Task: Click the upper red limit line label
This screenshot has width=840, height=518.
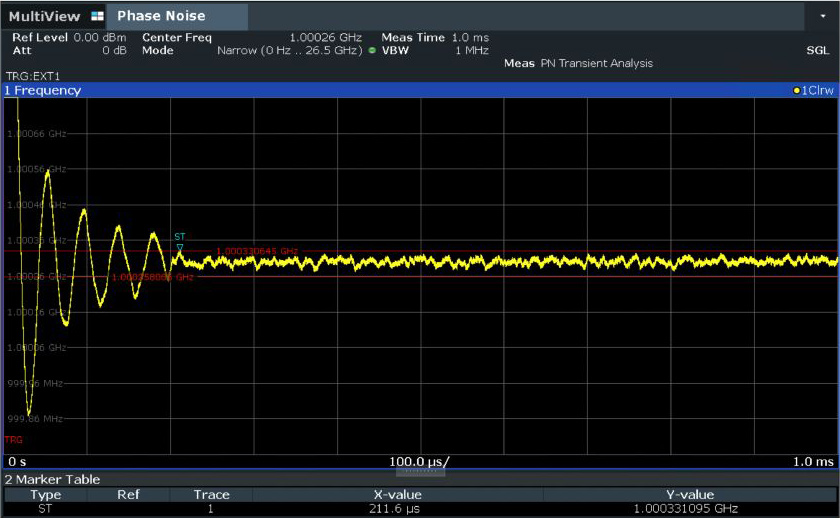Action: click(257, 251)
